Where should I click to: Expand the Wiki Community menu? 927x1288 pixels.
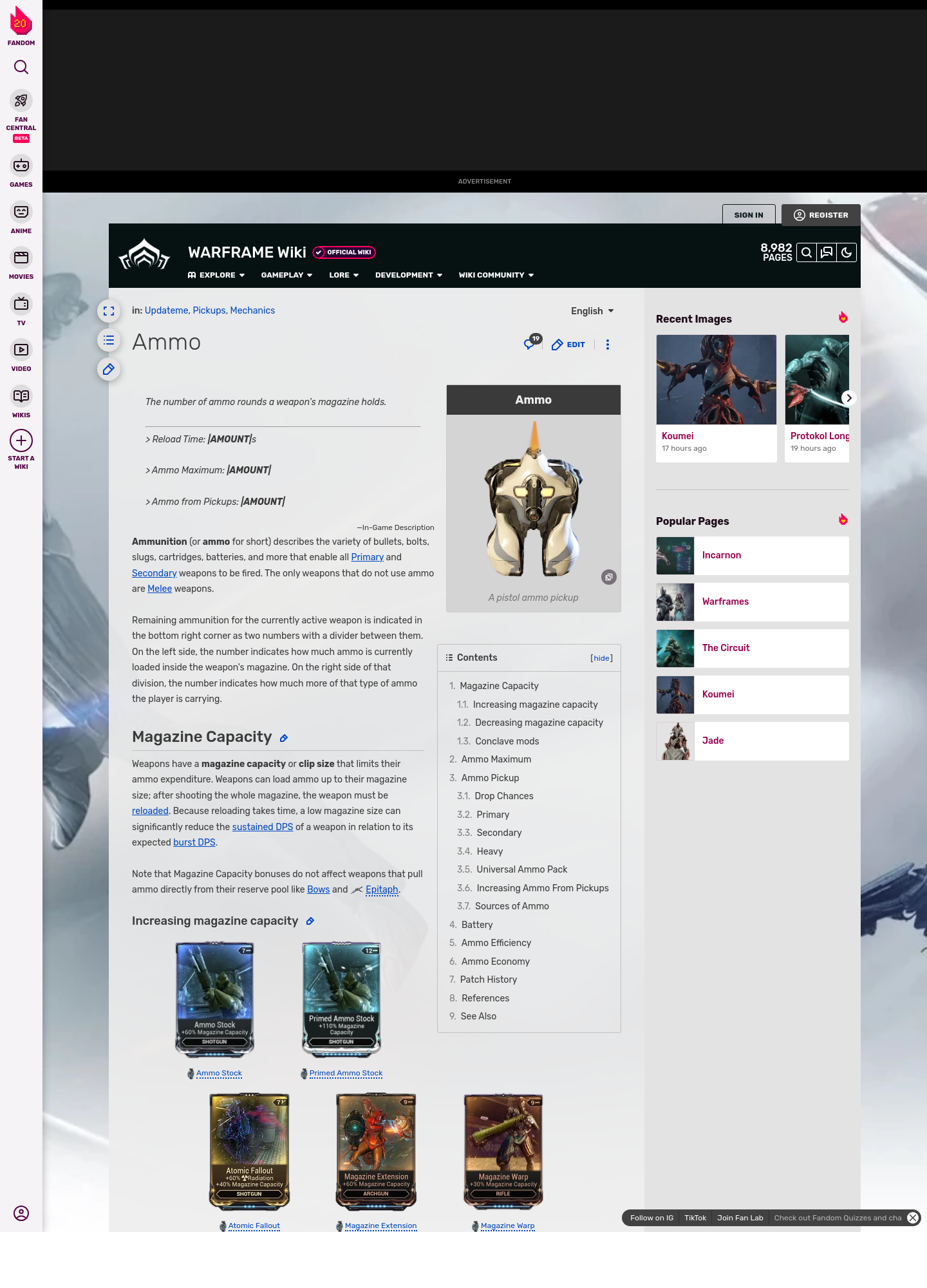click(x=496, y=275)
